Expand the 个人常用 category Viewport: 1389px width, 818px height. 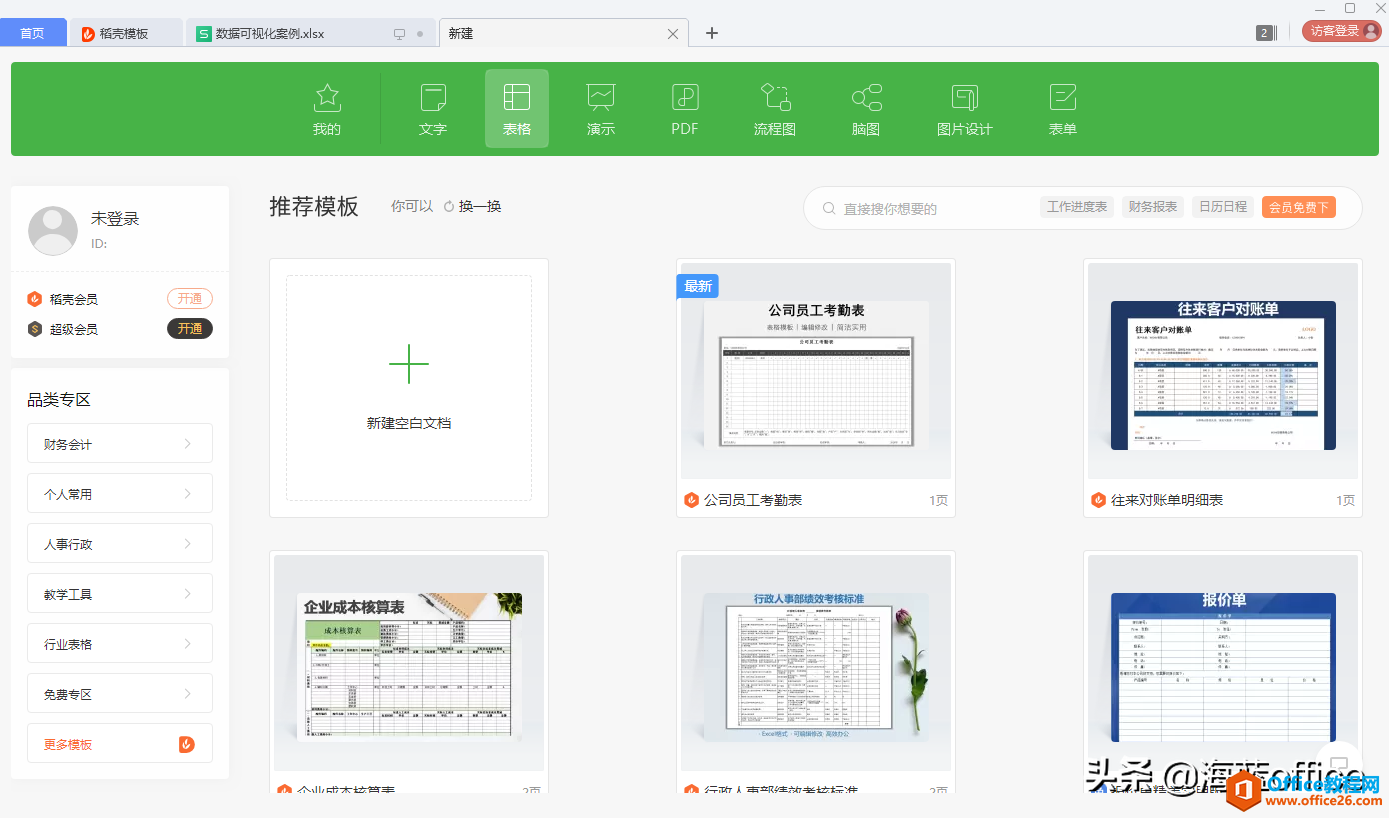(x=120, y=494)
